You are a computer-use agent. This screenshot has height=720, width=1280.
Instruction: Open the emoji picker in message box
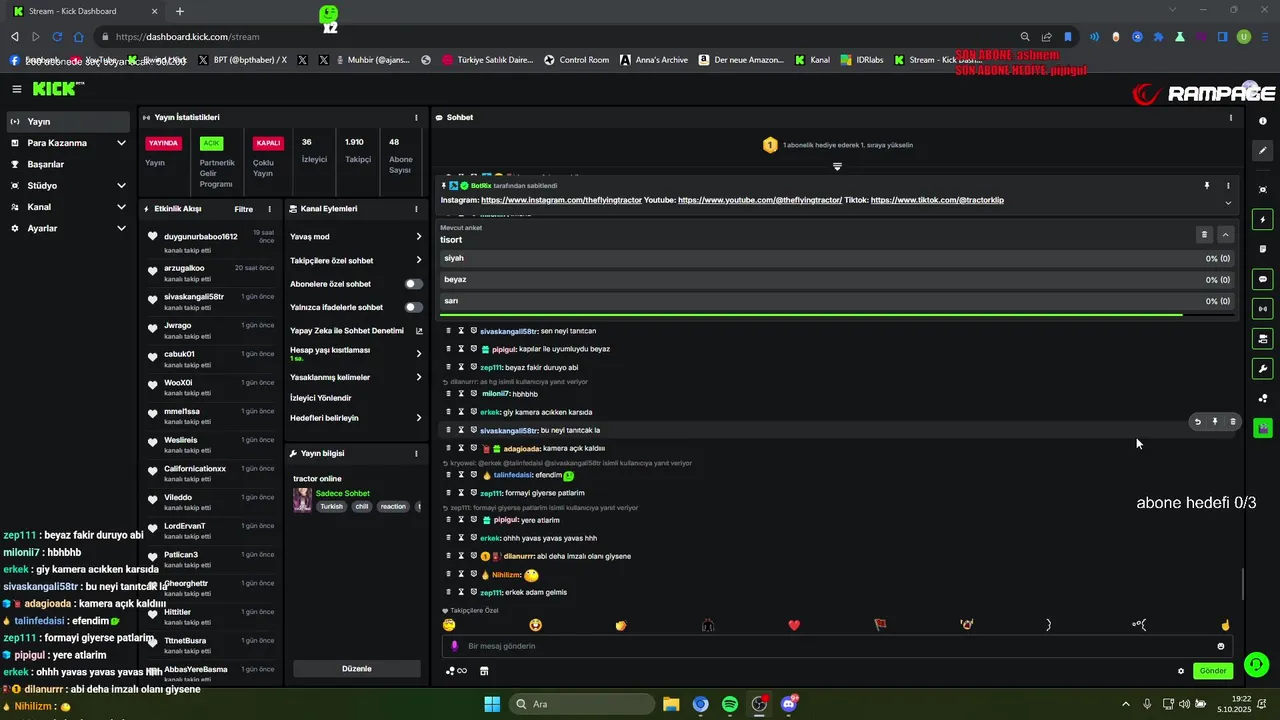pos(1221,646)
